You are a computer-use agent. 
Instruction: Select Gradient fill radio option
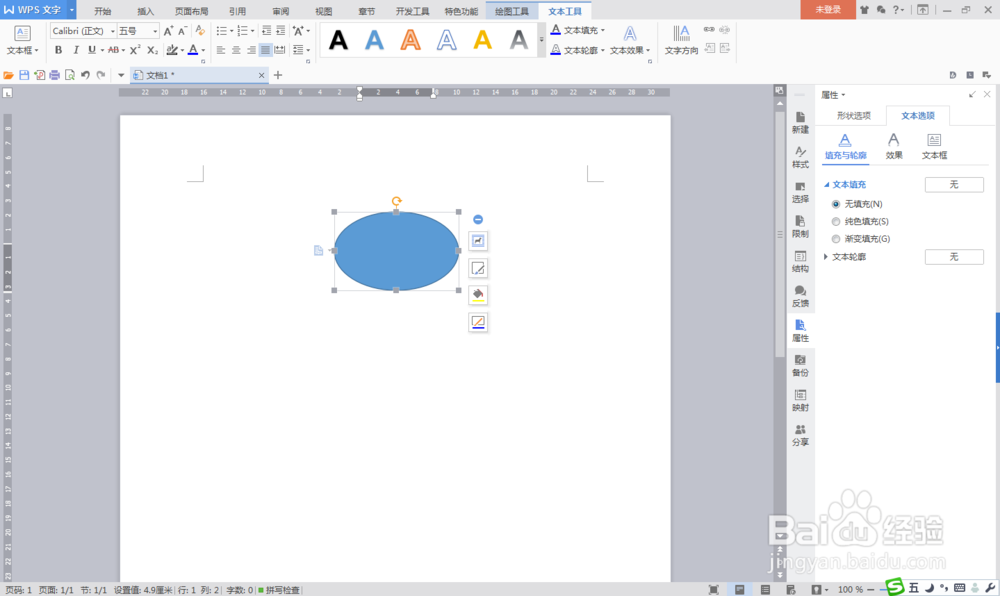click(835, 238)
